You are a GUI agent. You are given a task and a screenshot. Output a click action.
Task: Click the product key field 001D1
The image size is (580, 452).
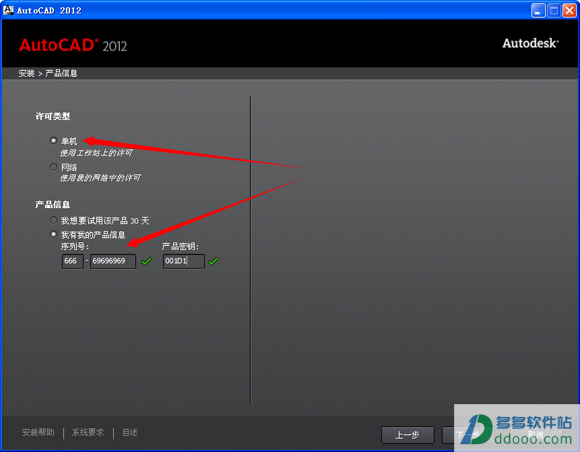click(183, 261)
